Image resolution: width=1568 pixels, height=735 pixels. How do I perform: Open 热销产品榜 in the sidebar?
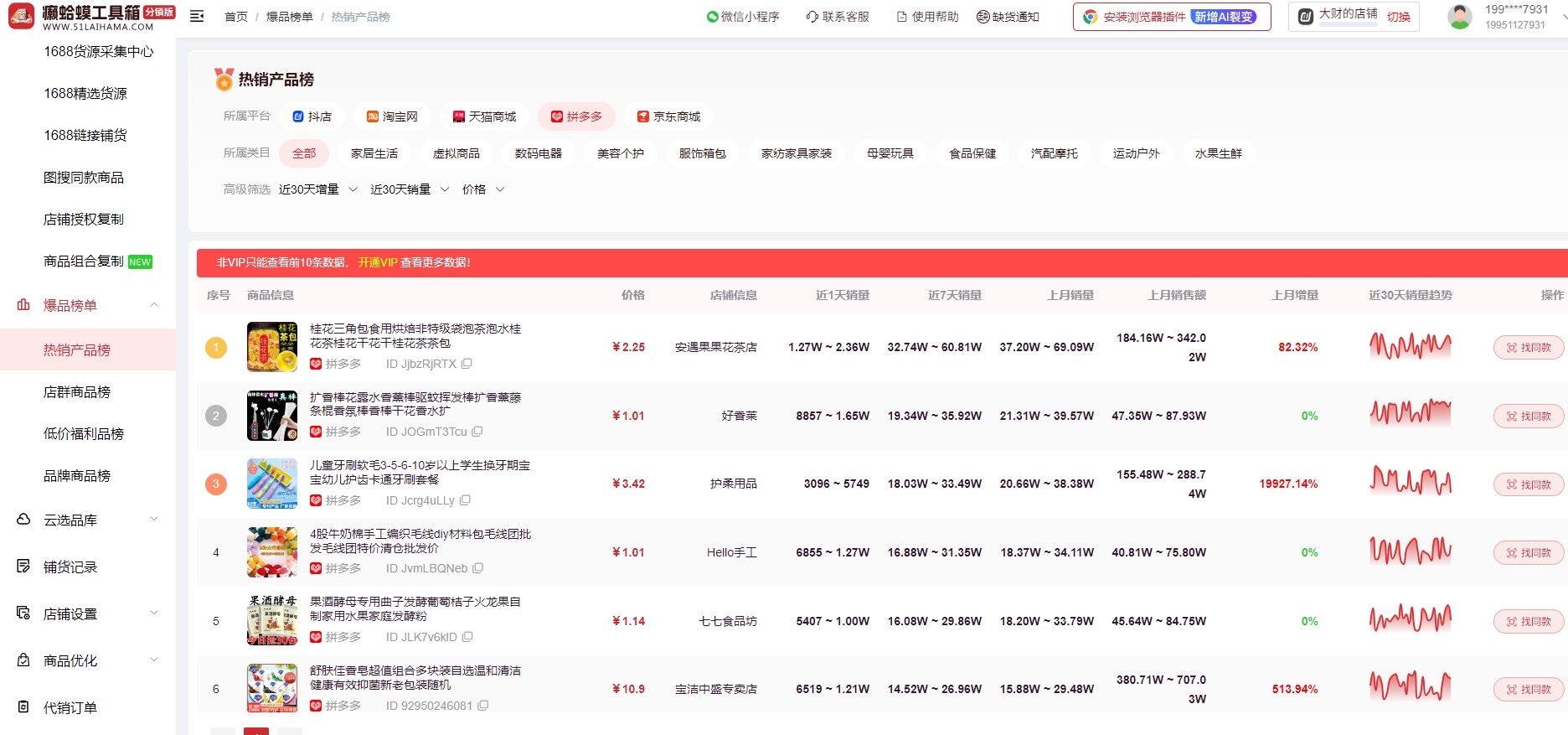coord(88,349)
